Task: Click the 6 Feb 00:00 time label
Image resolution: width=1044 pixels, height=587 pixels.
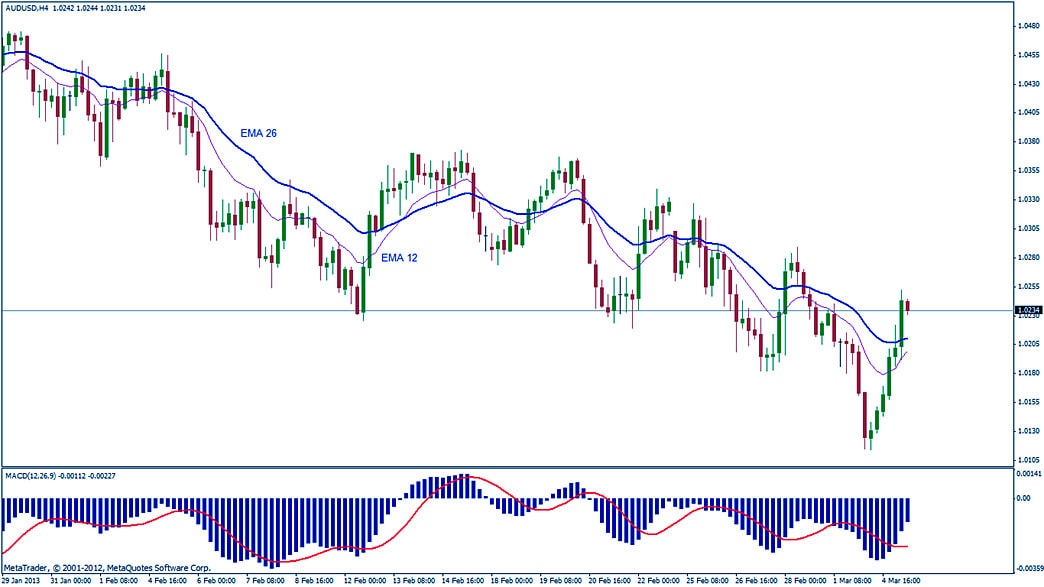Action: [x=216, y=580]
